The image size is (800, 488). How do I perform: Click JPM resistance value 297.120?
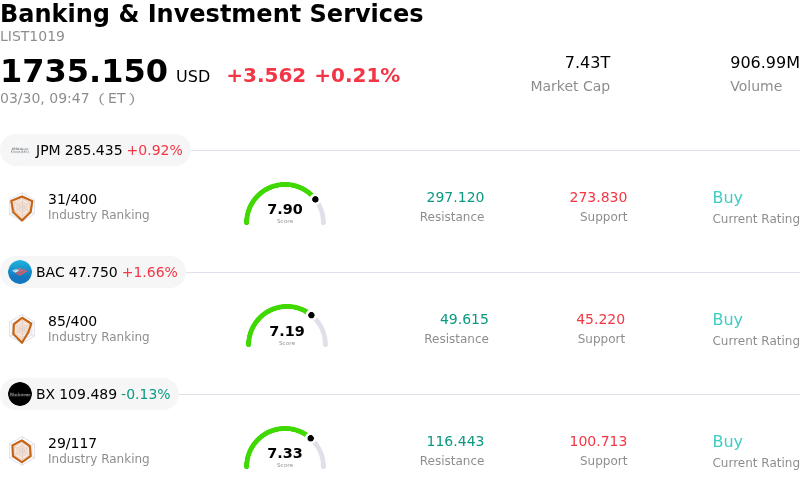click(x=455, y=198)
